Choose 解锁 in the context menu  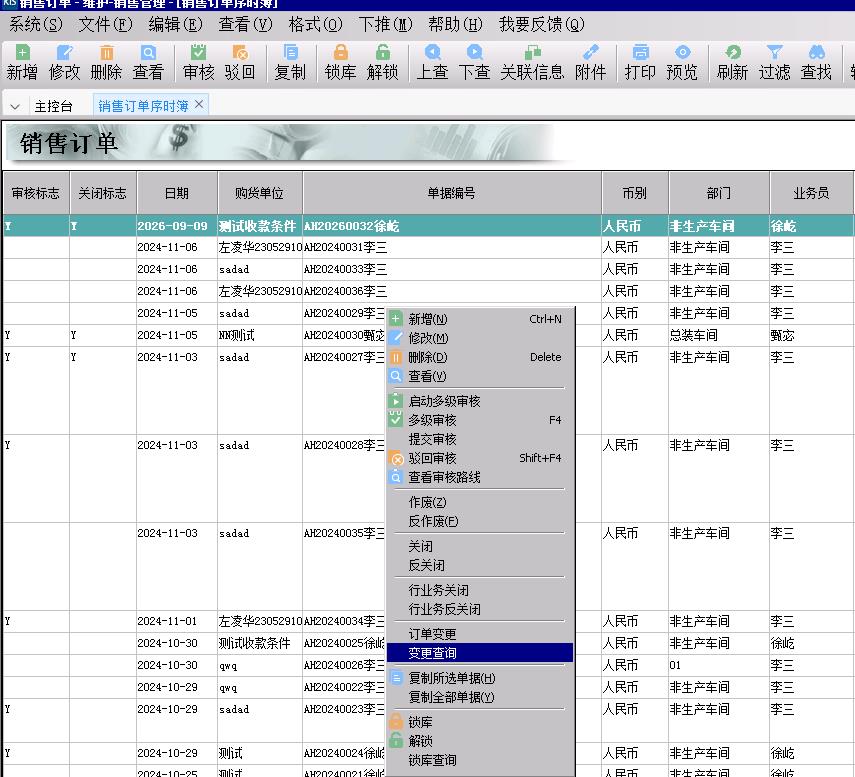(480, 742)
